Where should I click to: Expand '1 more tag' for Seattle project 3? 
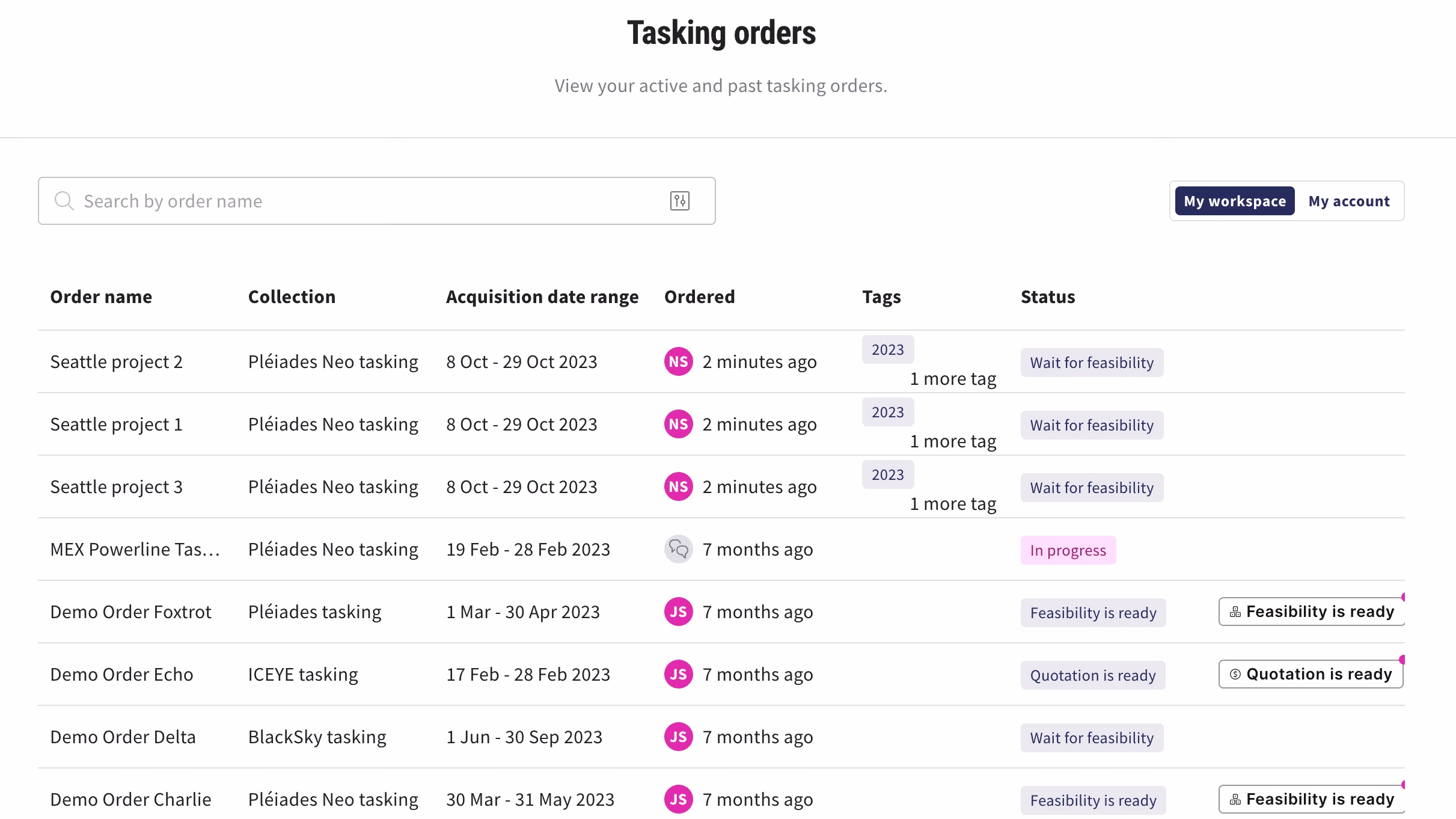coord(953,504)
